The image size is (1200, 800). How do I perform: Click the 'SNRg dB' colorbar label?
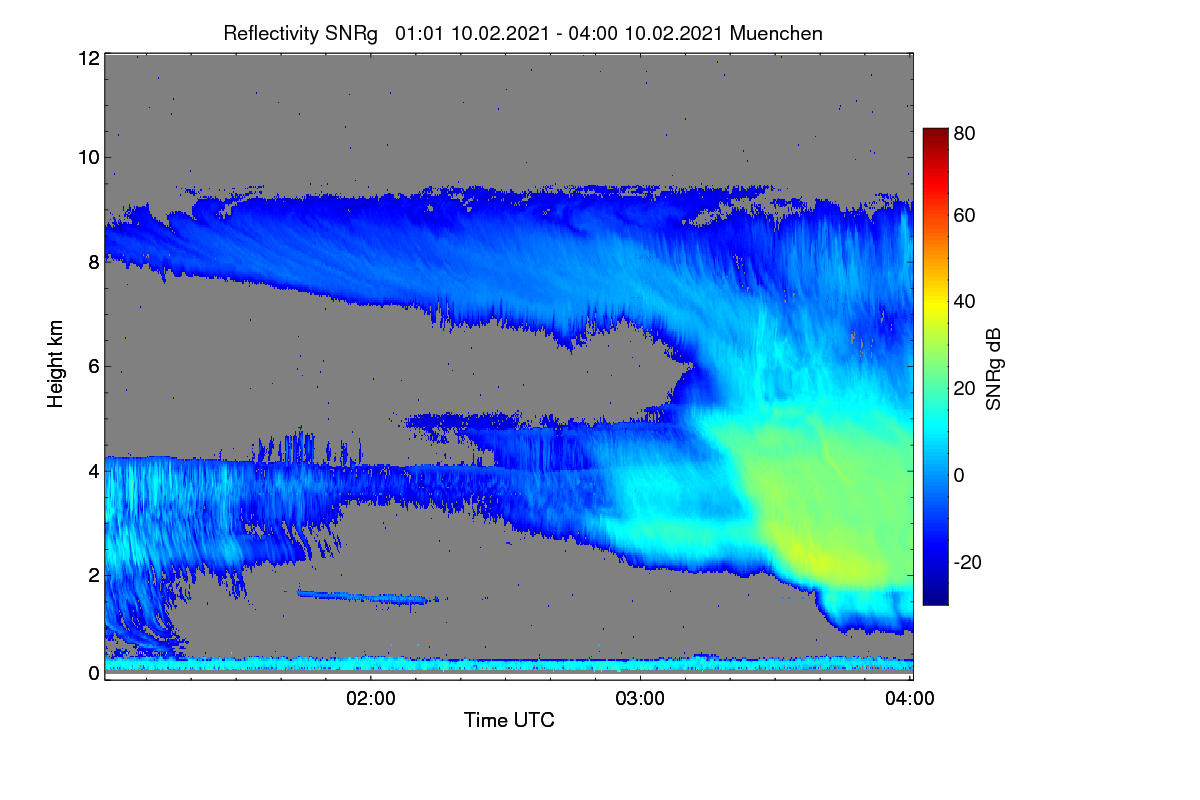pos(993,370)
